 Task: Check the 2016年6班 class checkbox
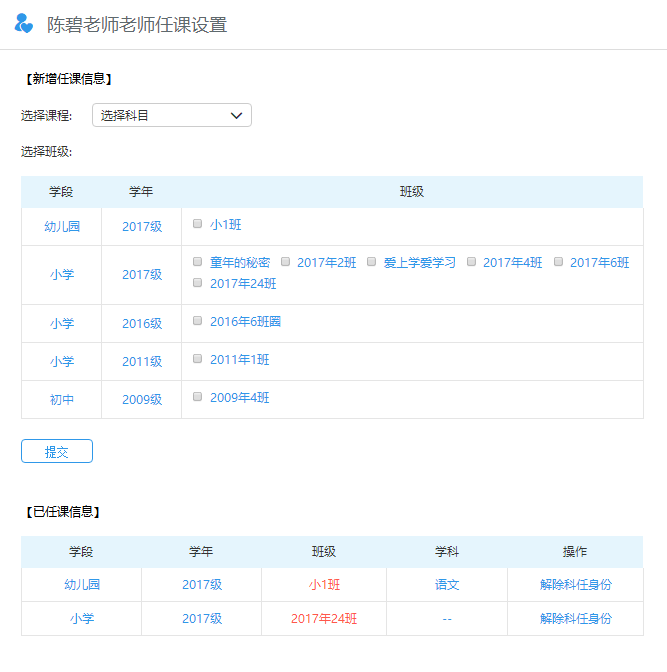198,321
